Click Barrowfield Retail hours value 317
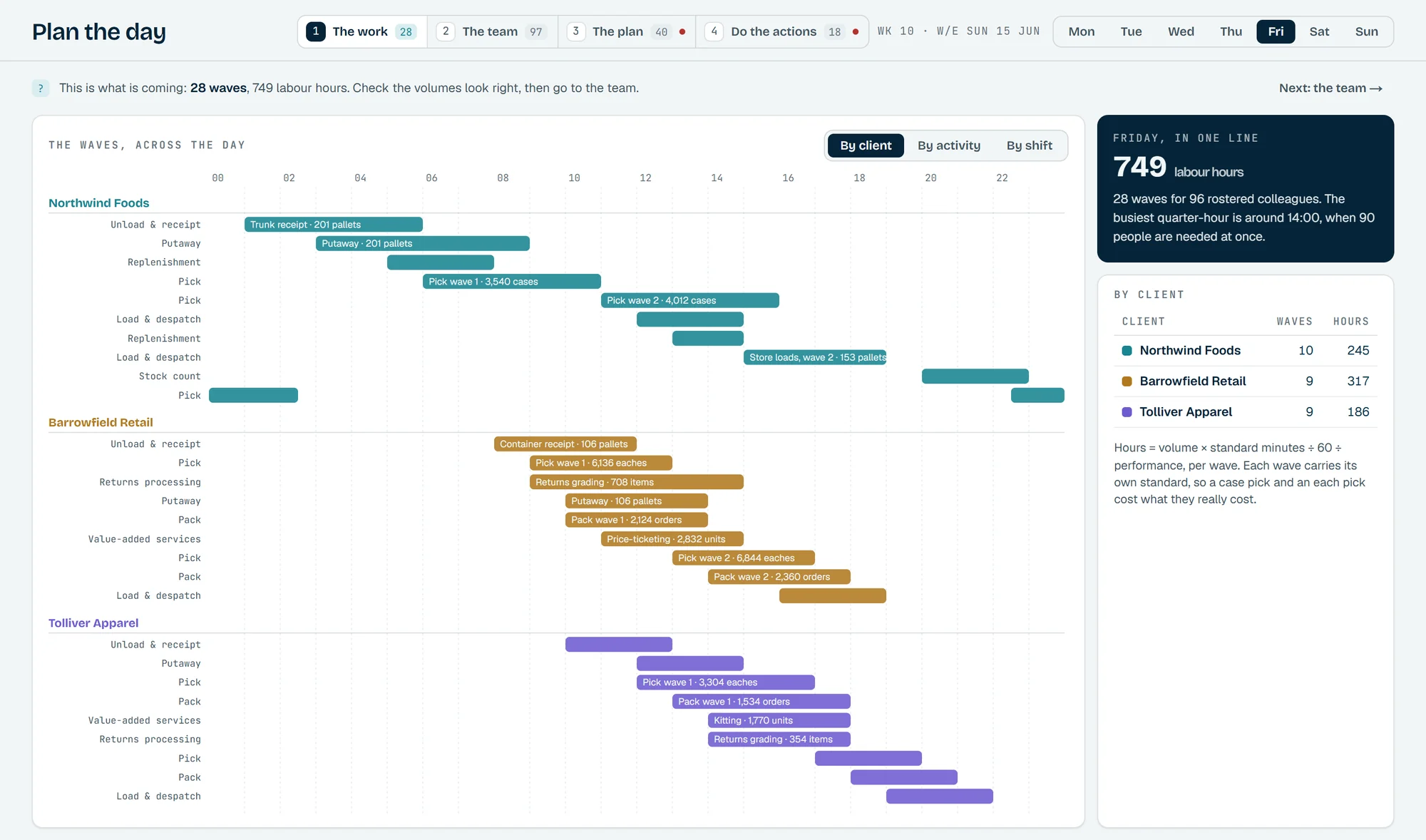 tap(1358, 381)
